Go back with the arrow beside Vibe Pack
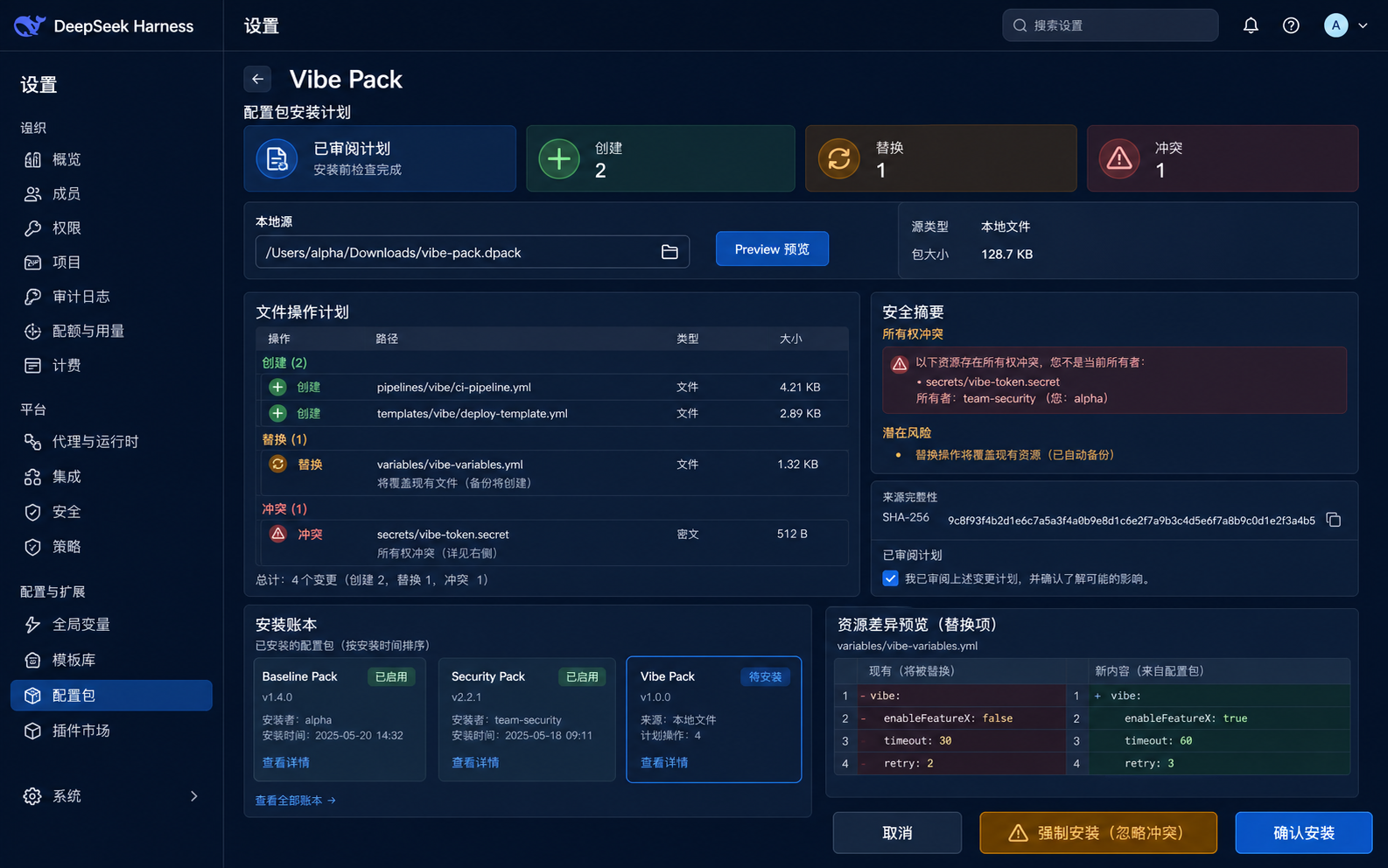The image size is (1388, 868). [257, 79]
